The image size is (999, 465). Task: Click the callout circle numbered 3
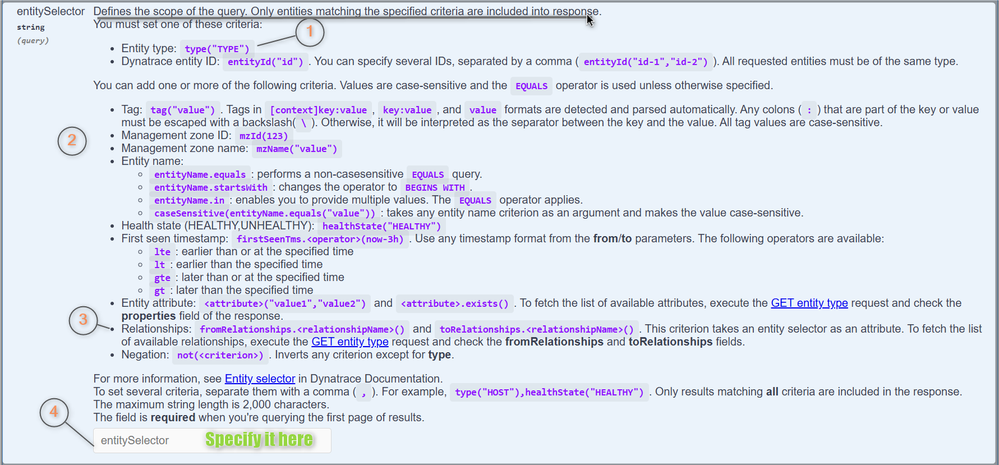pos(87,320)
